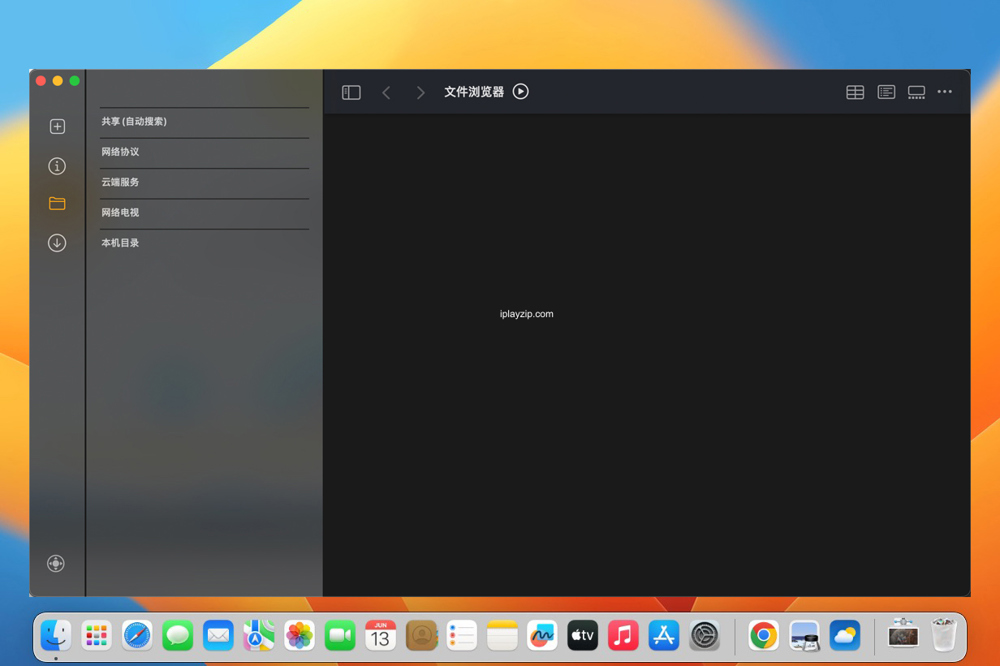The image size is (1000, 666).
Task: Open App Store from the Dock
Action: pyautogui.click(x=664, y=635)
